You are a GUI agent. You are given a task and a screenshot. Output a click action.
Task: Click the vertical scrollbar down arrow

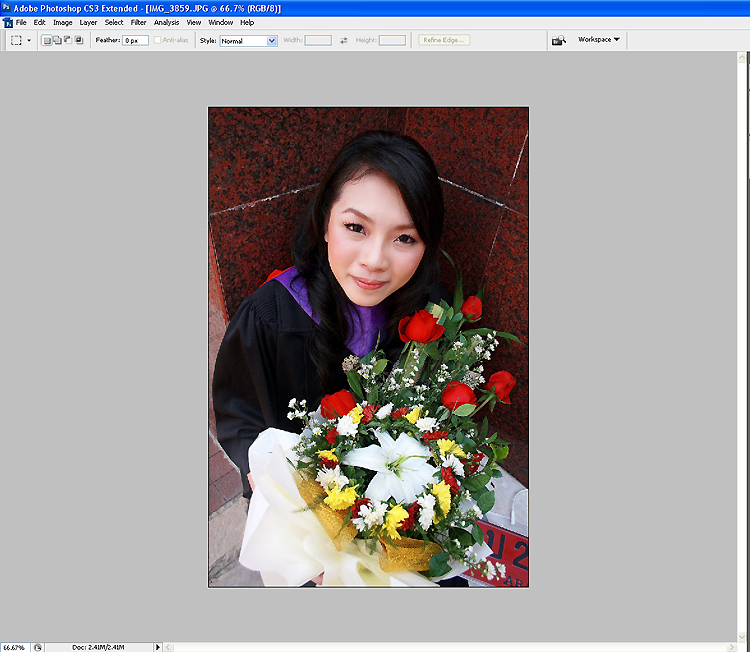pos(742,637)
